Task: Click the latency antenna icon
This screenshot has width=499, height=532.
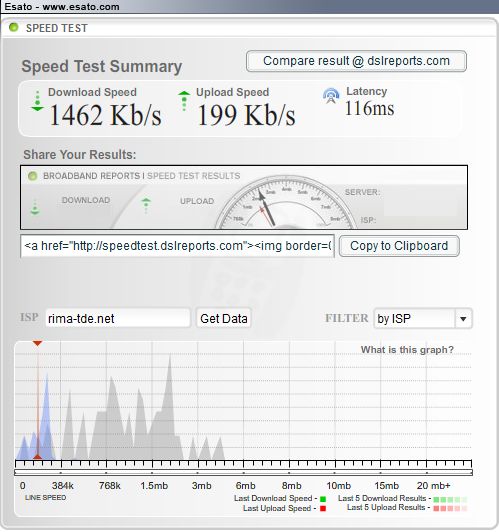Action: pyautogui.click(x=331, y=96)
